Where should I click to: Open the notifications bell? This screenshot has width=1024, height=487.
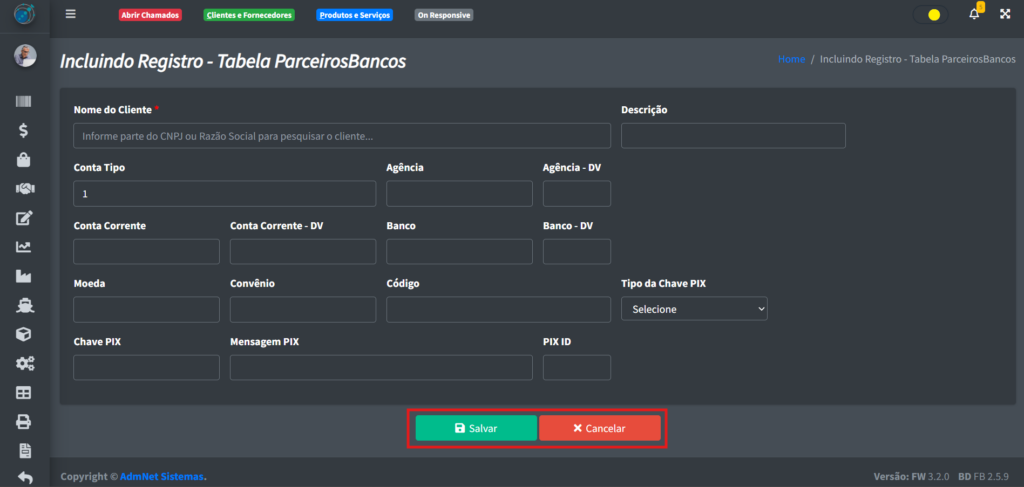(x=974, y=15)
